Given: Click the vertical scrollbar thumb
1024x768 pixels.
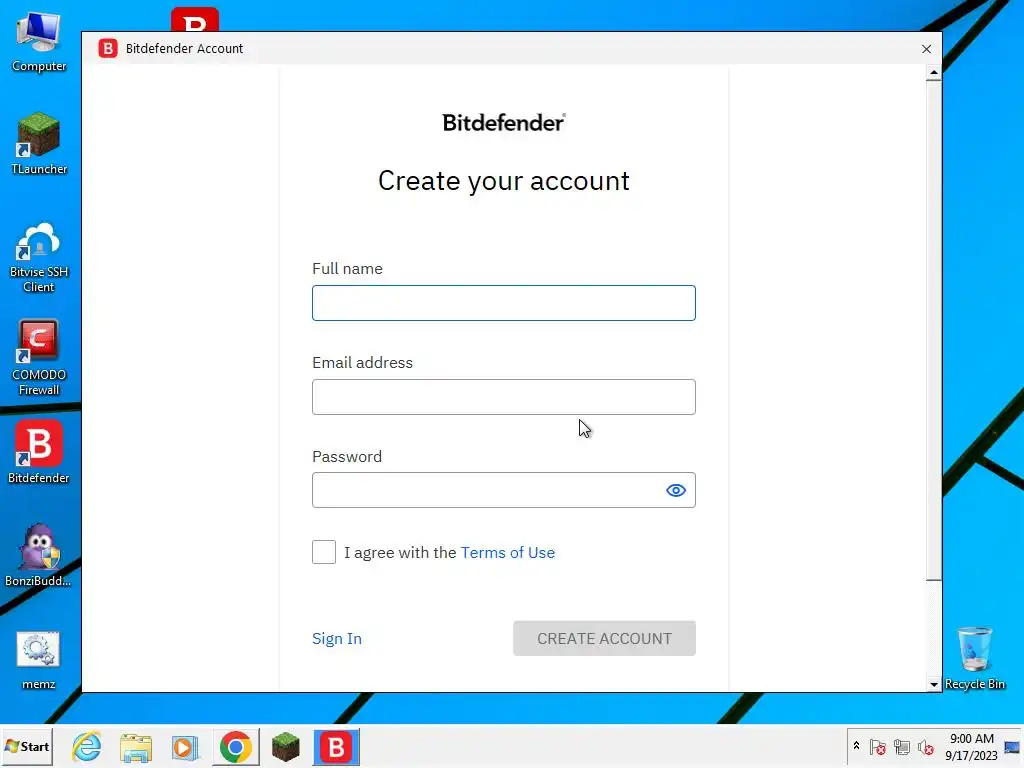Looking at the screenshot, I should coord(934,330).
